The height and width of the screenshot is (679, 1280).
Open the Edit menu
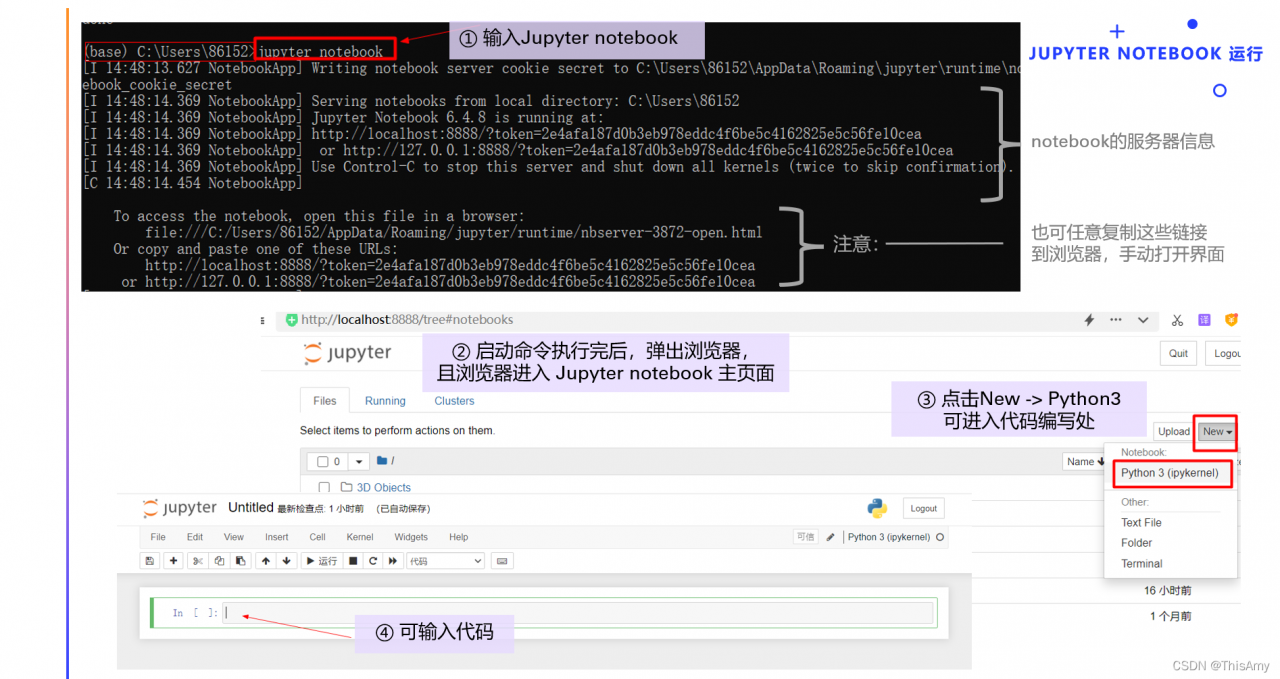(195, 537)
